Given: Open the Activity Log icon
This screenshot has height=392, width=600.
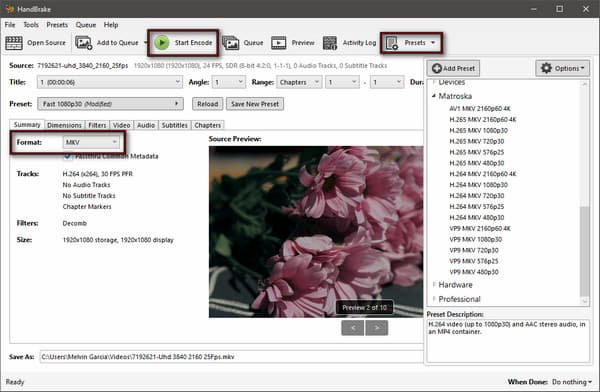Looking at the screenshot, I should [x=330, y=43].
